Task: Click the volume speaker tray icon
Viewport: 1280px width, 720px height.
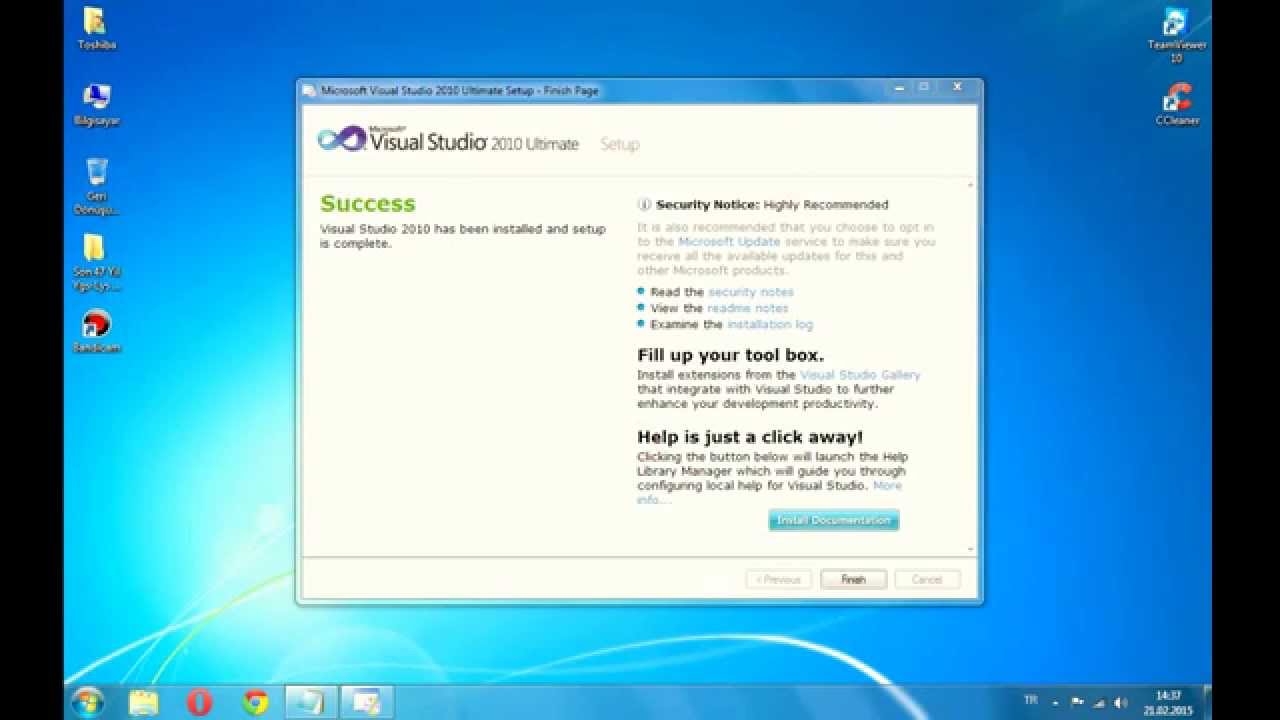Action: tap(1121, 703)
